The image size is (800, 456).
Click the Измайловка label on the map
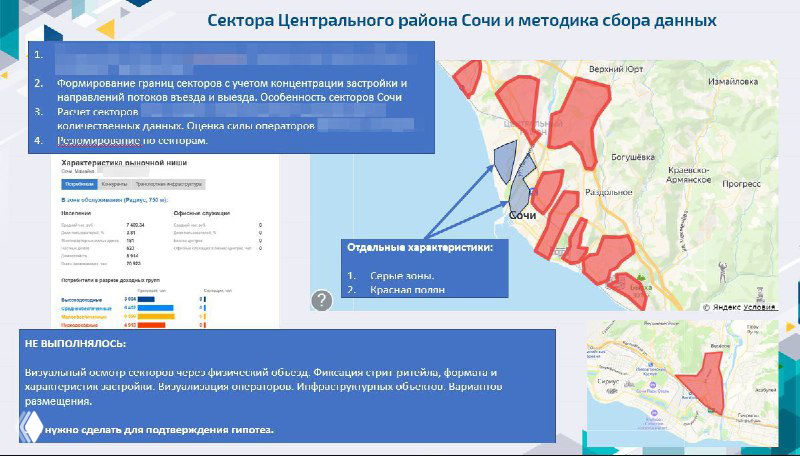[735, 80]
